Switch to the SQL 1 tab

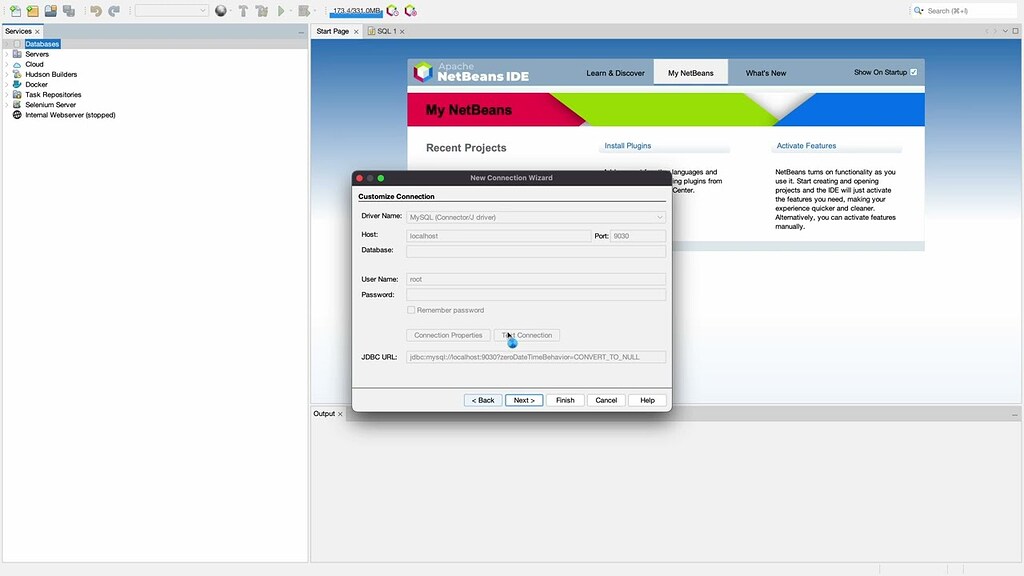(x=388, y=31)
